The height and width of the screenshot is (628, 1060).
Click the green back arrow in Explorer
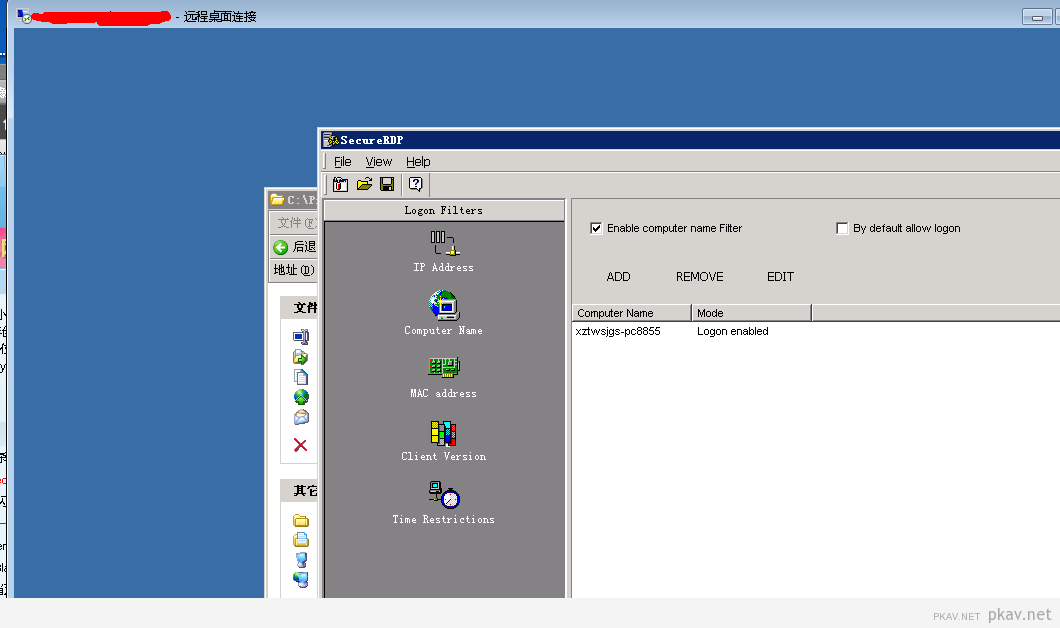[281, 247]
